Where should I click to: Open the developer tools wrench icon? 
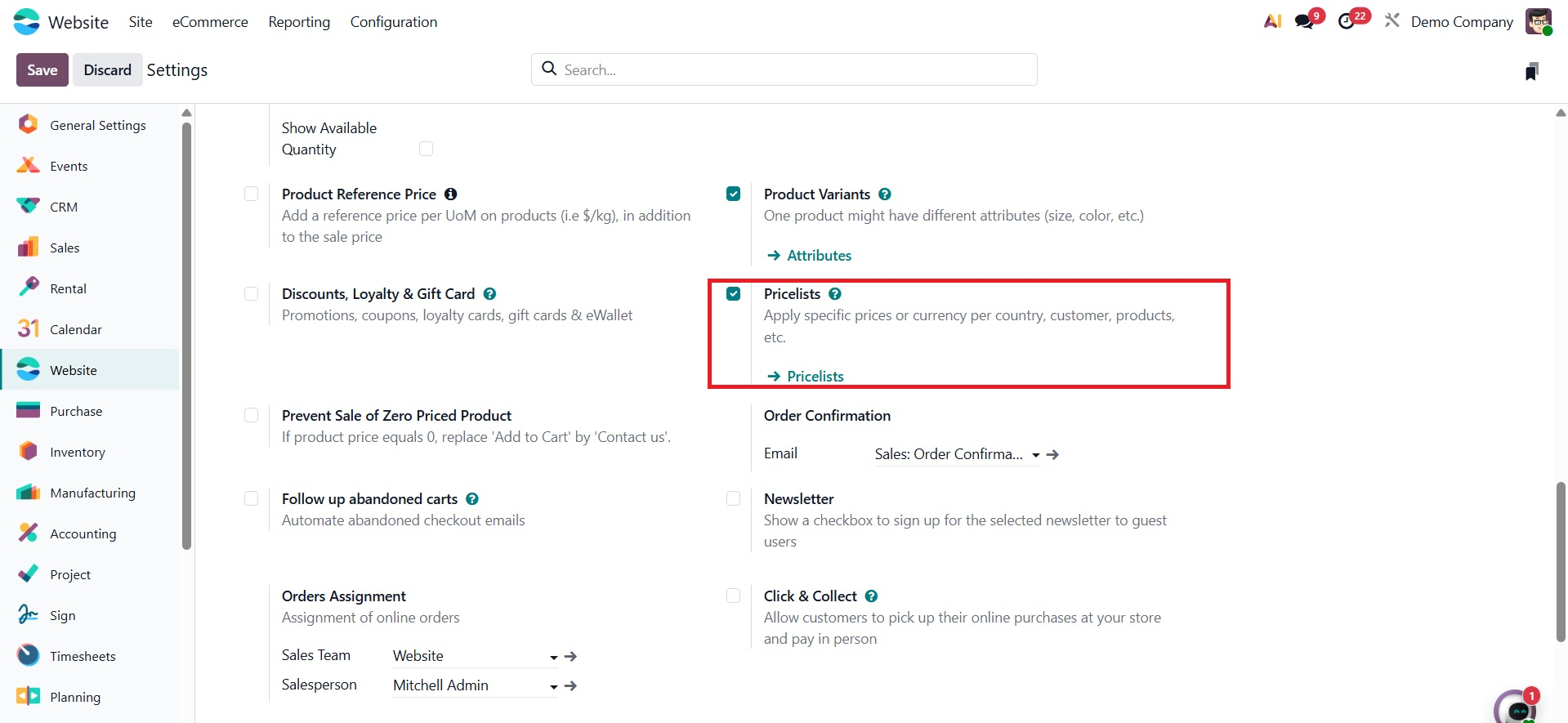click(x=1392, y=21)
